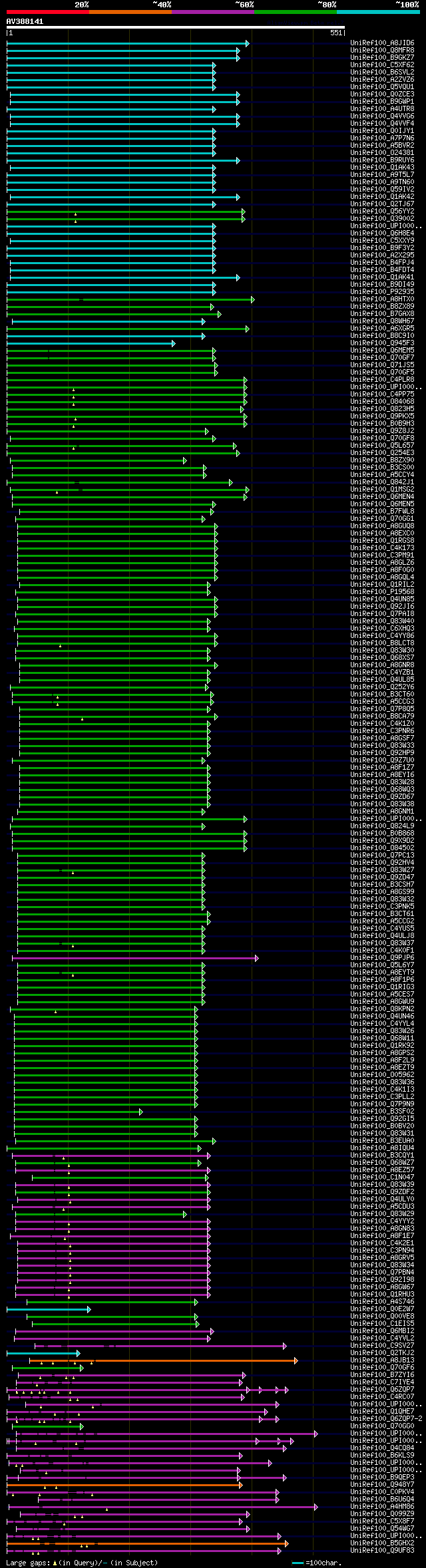The height and width of the screenshot is (1568, 426).
Task: Click the Large gaps legend text
Action: [82, 1563]
